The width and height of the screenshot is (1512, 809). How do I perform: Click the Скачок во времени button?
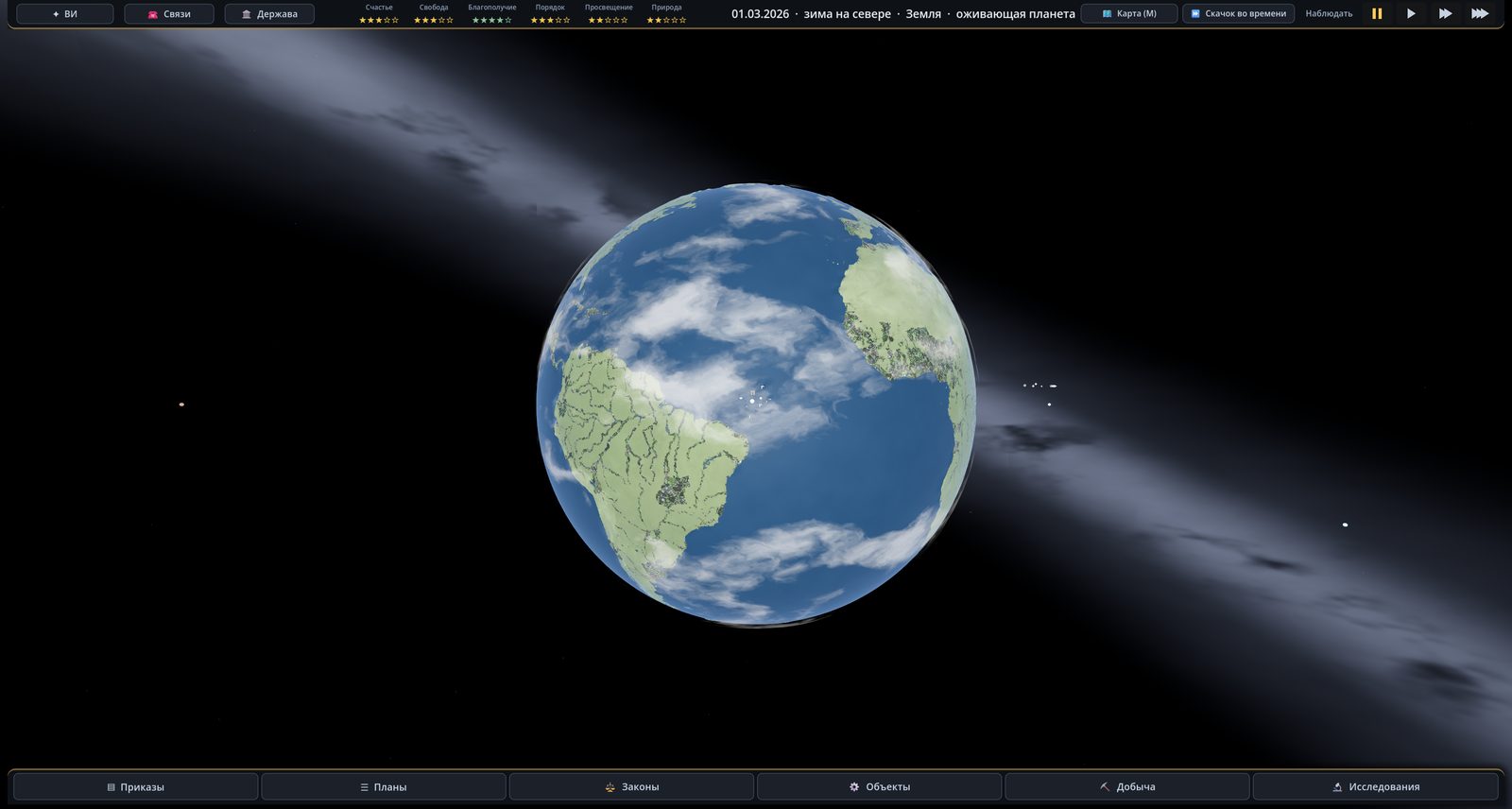pos(1238,14)
